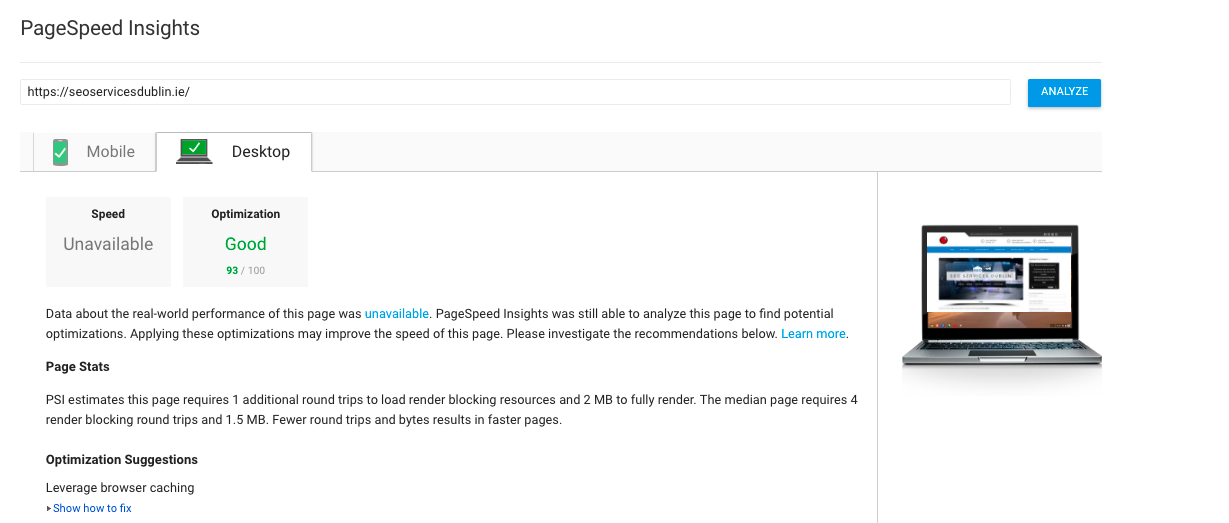Select the Desktop tab
This screenshot has height=523, width=1229.
pyautogui.click(x=234, y=152)
